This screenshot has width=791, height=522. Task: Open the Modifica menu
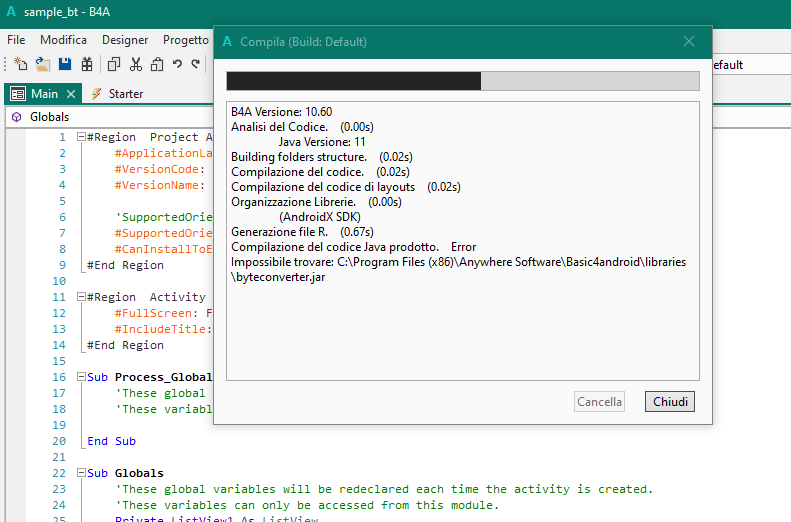[64, 40]
